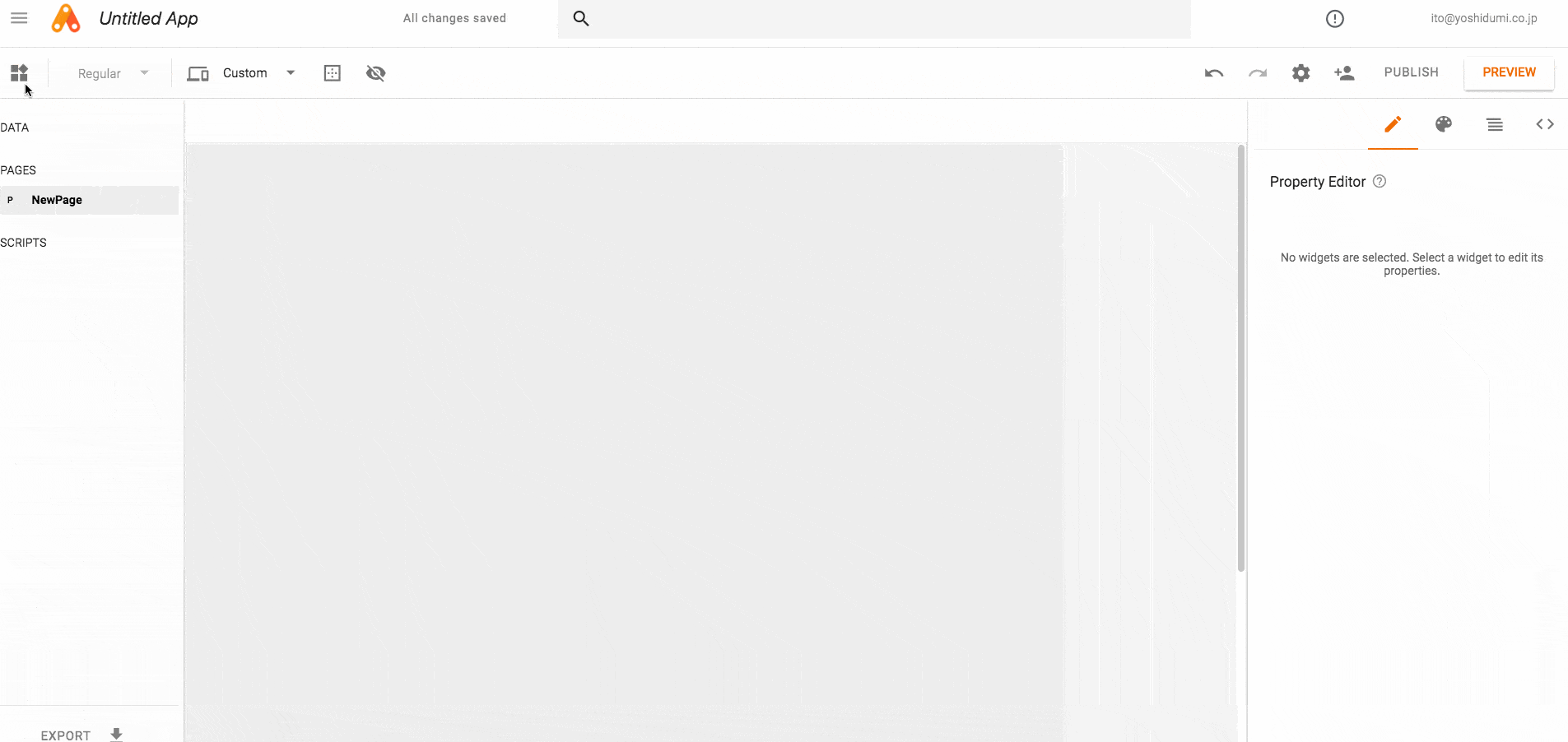
Task: Open the ito@yoshidumi.co.jp account menu
Action: [1483, 18]
